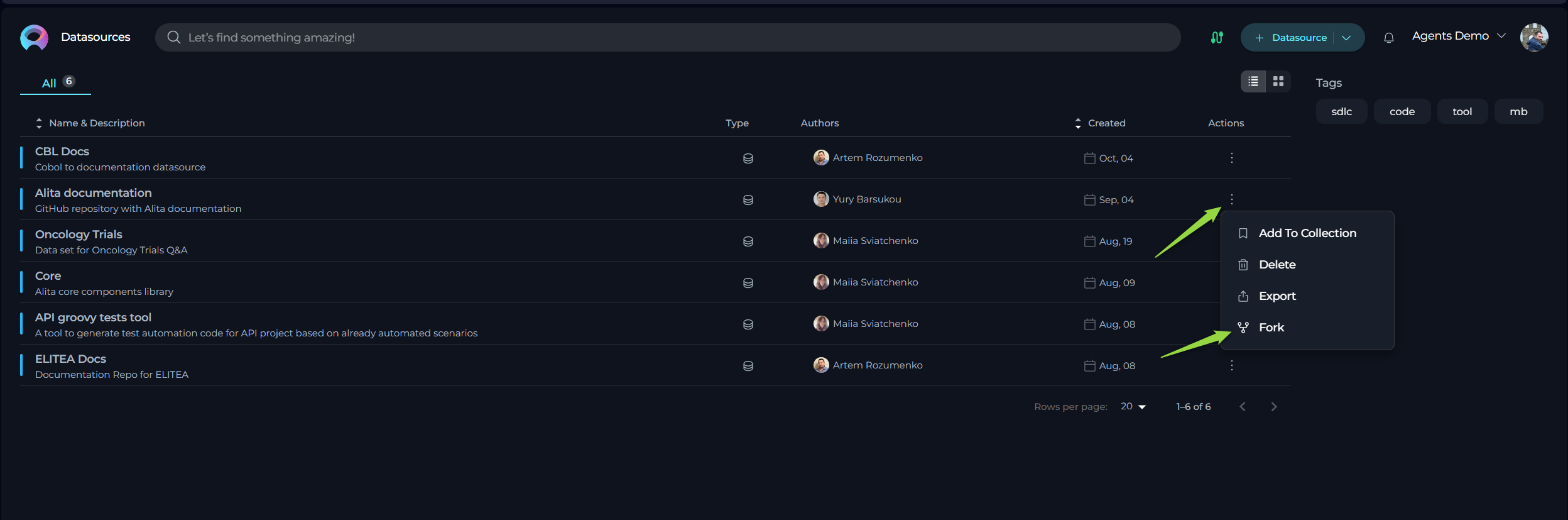The height and width of the screenshot is (520, 1568).
Task: Change rows per page from 20
Action: coord(1133,407)
